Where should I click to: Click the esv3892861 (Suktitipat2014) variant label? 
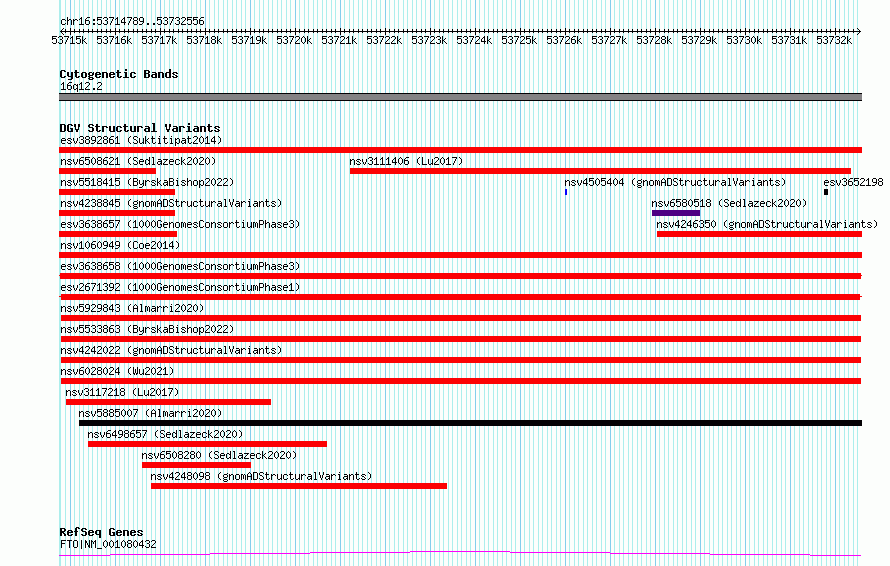pos(141,140)
